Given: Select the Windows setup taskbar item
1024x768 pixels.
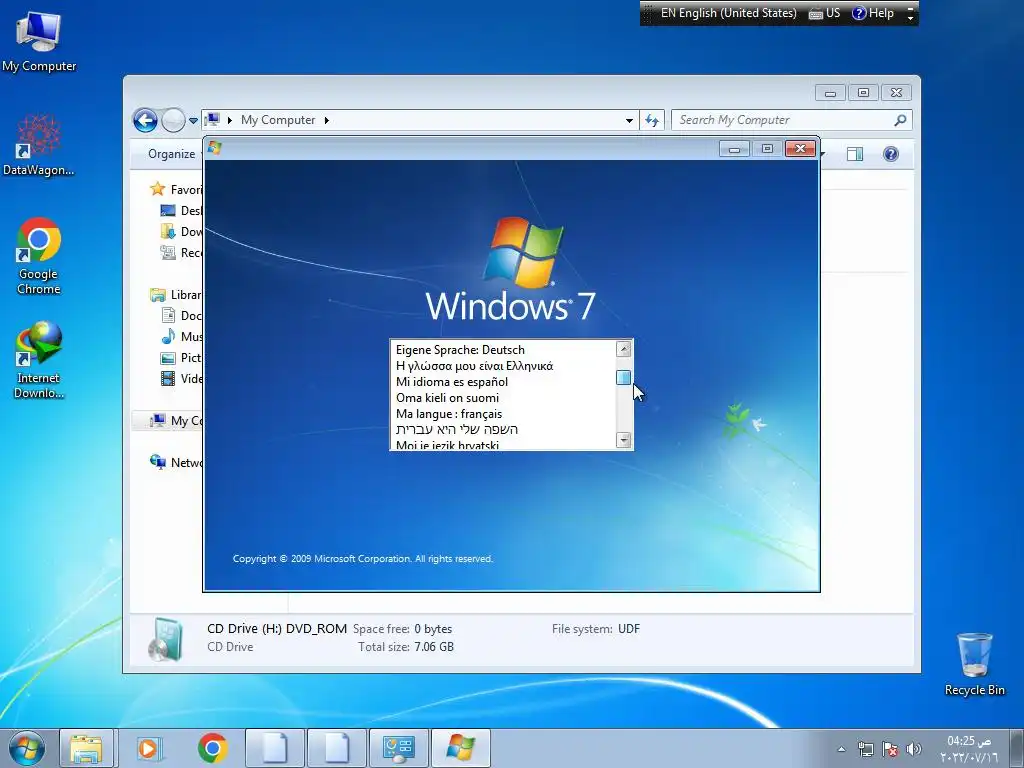Looking at the screenshot, I should (x=461, y=748).
